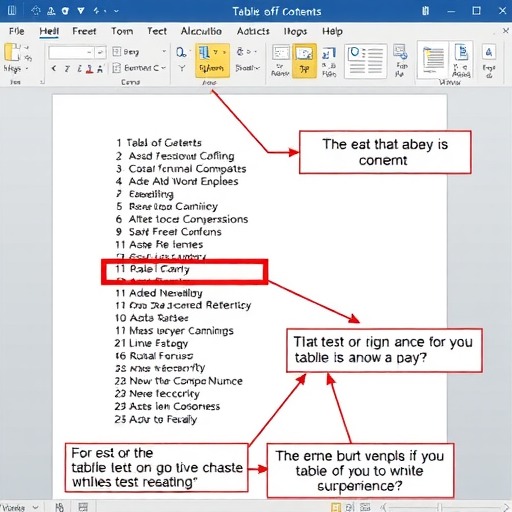This screenshot has width=512, height=512.
Task: Toggle the 'Beg' checkbox option
Action: click(116, 52)
